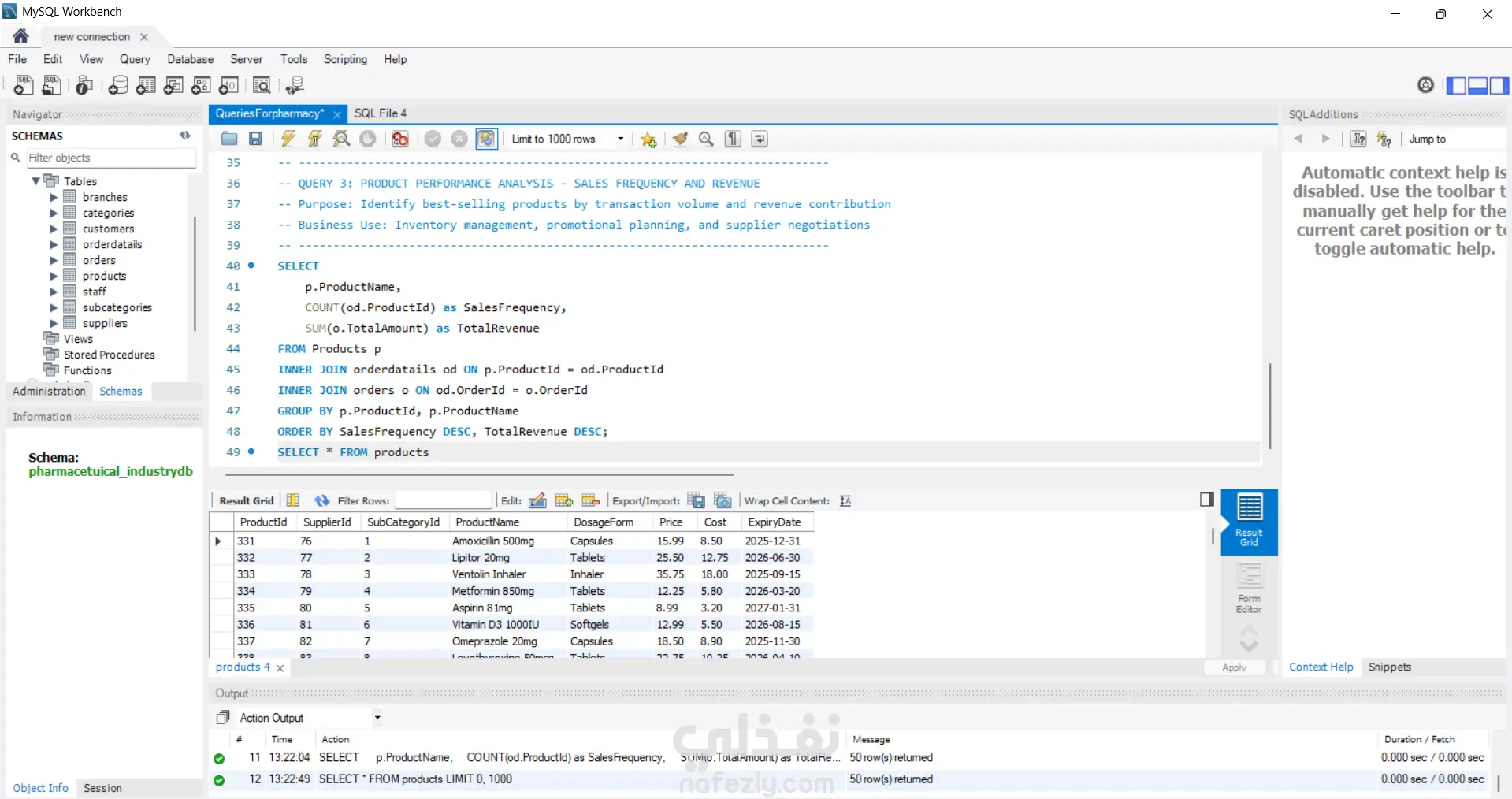Expand the products table node
This screenshot has height=799, width=1512.
(54, 276)
